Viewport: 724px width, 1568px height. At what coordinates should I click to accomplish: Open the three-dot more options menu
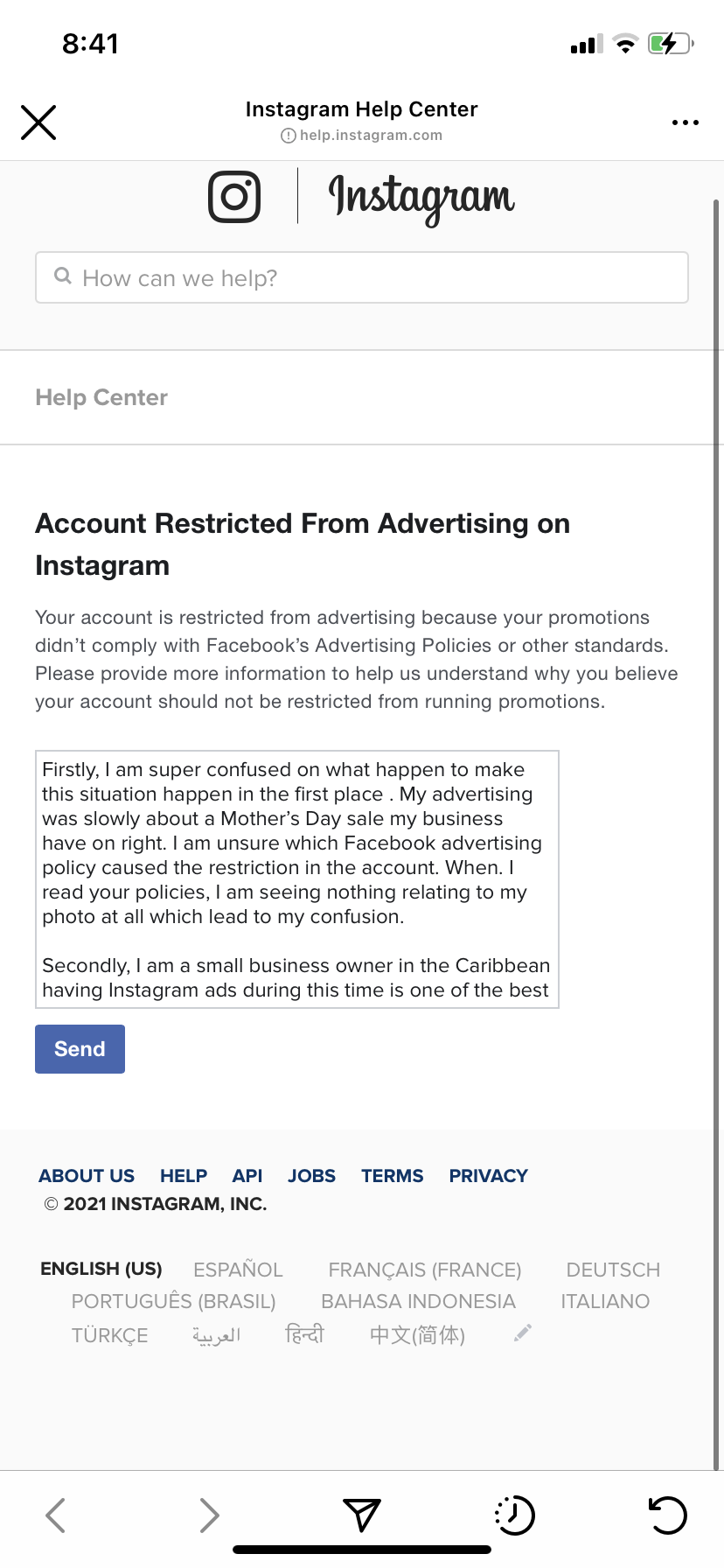[x=685, y=122]
